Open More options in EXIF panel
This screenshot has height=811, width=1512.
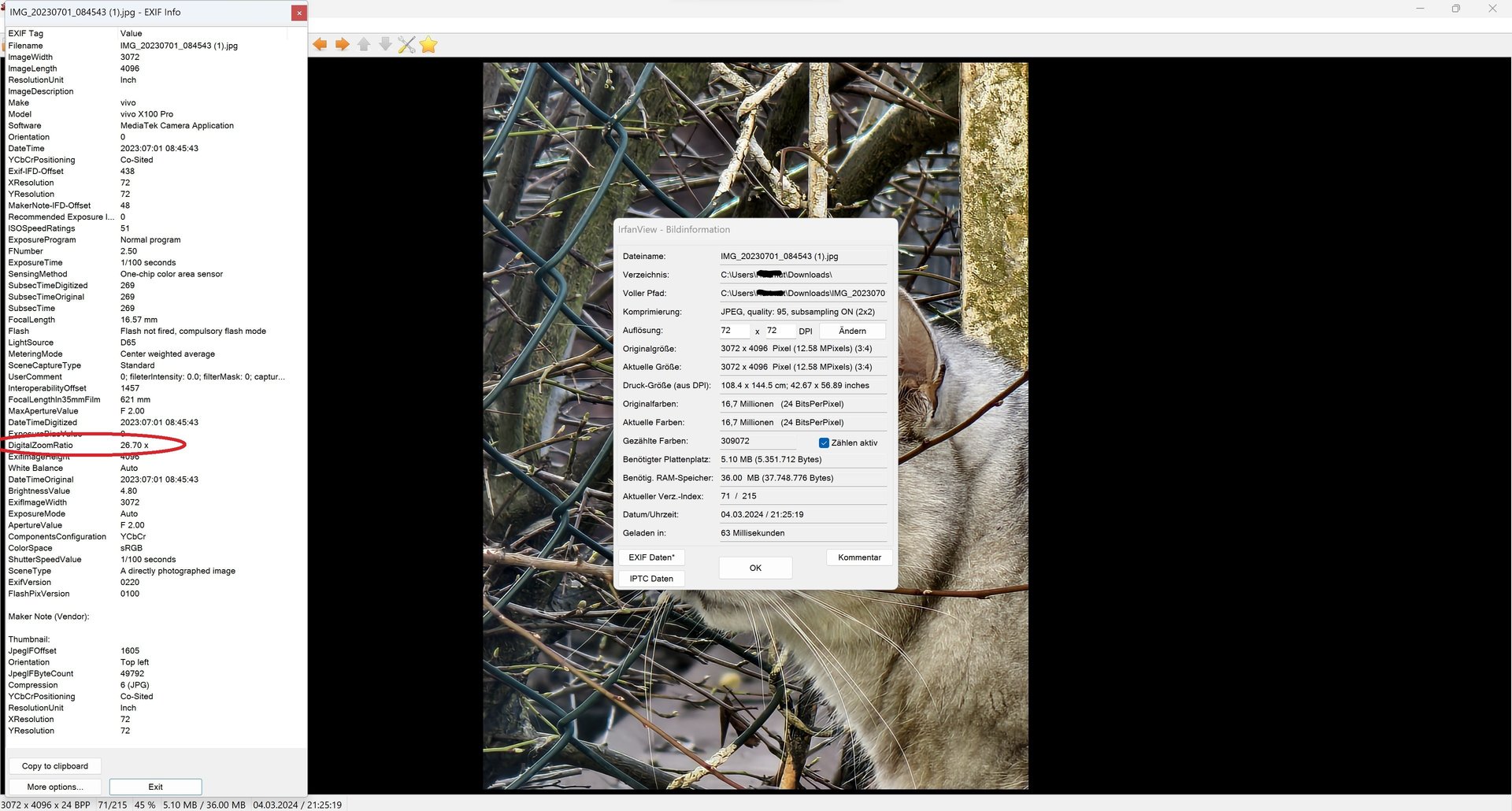55,787
